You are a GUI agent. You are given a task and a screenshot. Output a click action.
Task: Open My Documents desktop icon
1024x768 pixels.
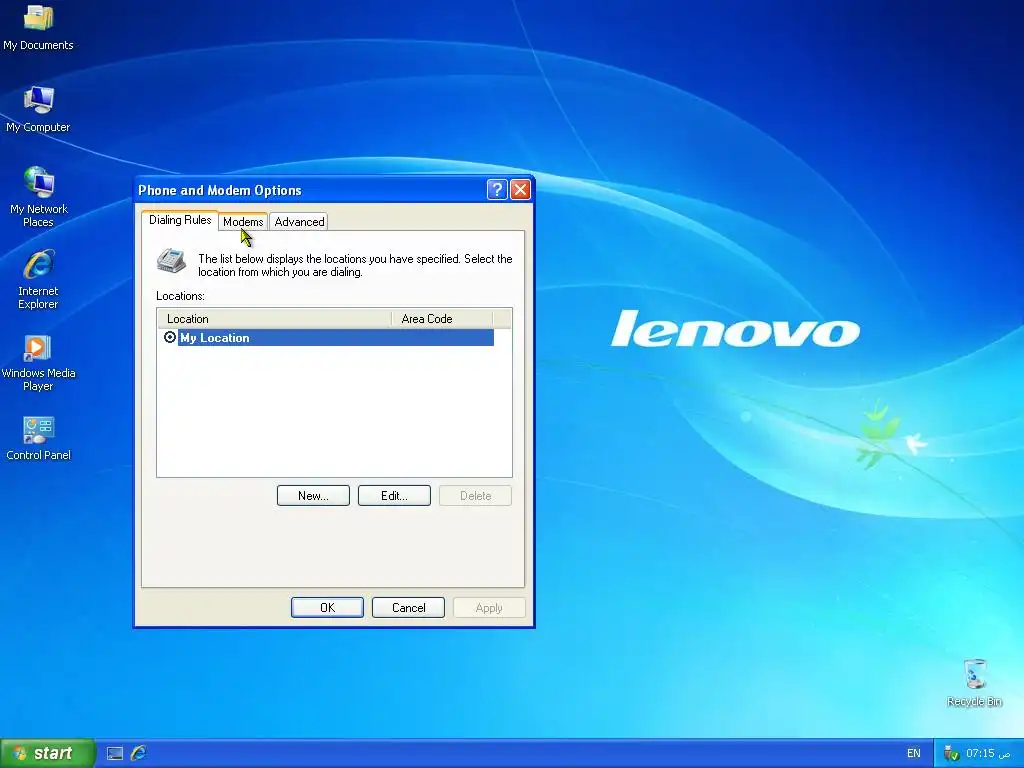coord(38,27)
